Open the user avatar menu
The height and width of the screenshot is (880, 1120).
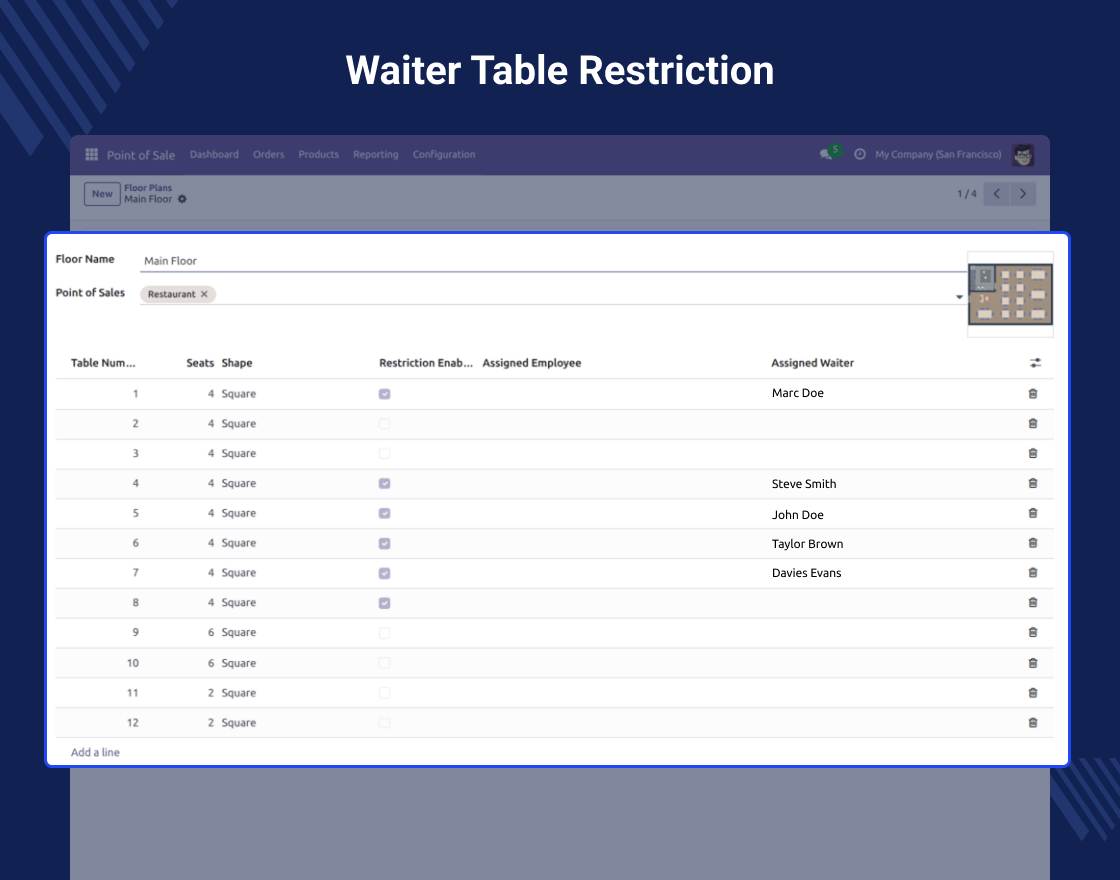click(1023, 154)
